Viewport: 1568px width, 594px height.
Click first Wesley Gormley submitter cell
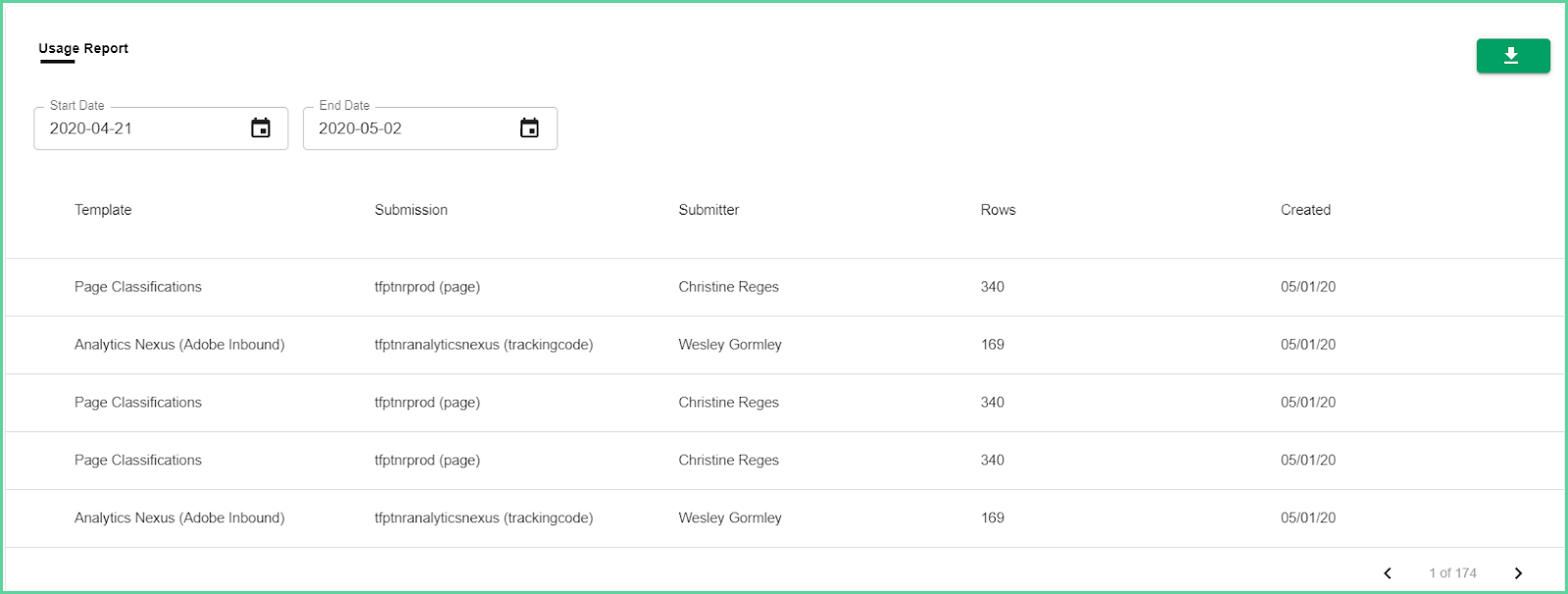(x=730, y=345)
